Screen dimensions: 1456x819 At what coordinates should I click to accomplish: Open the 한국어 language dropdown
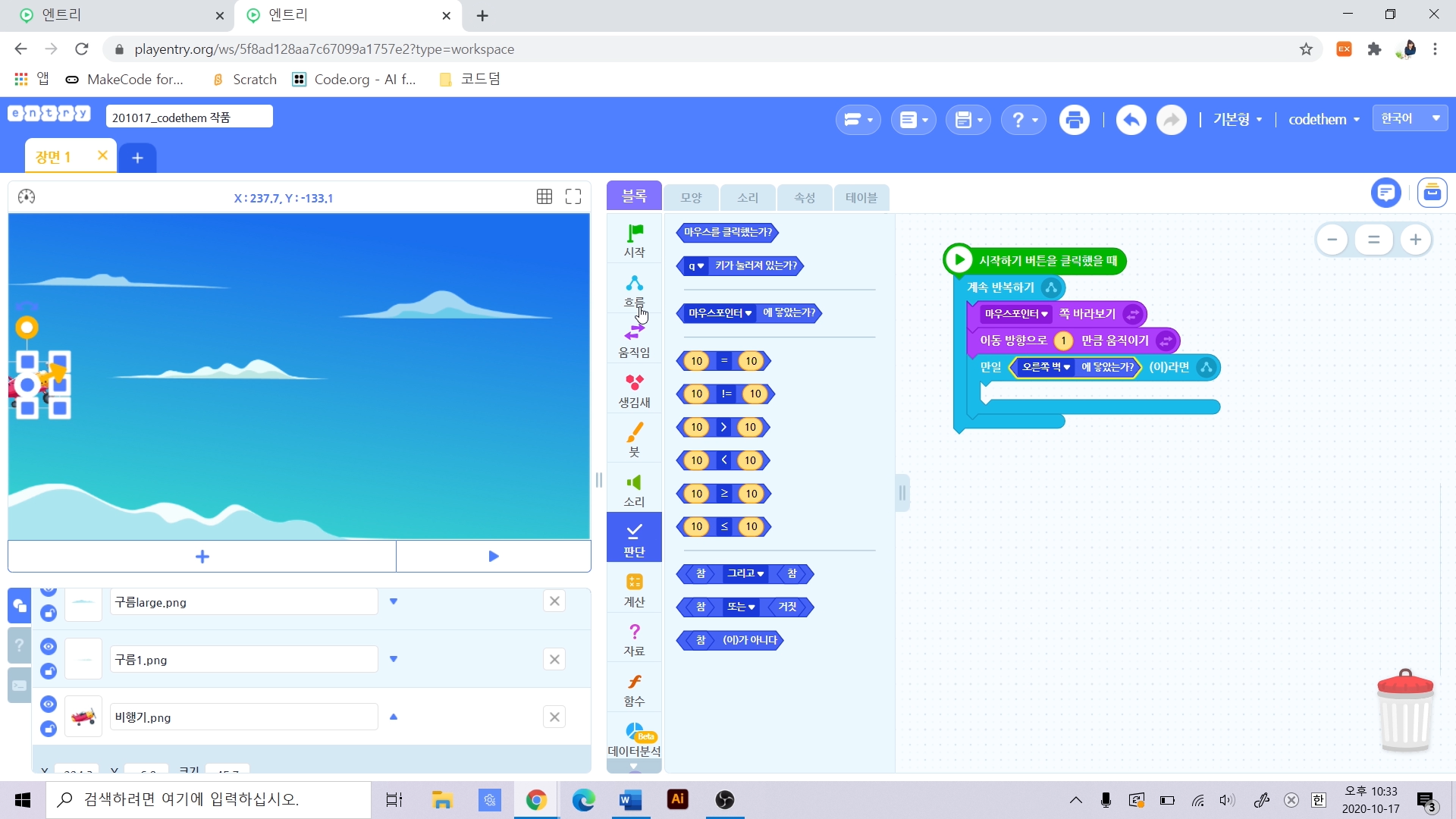(1410, 118)
